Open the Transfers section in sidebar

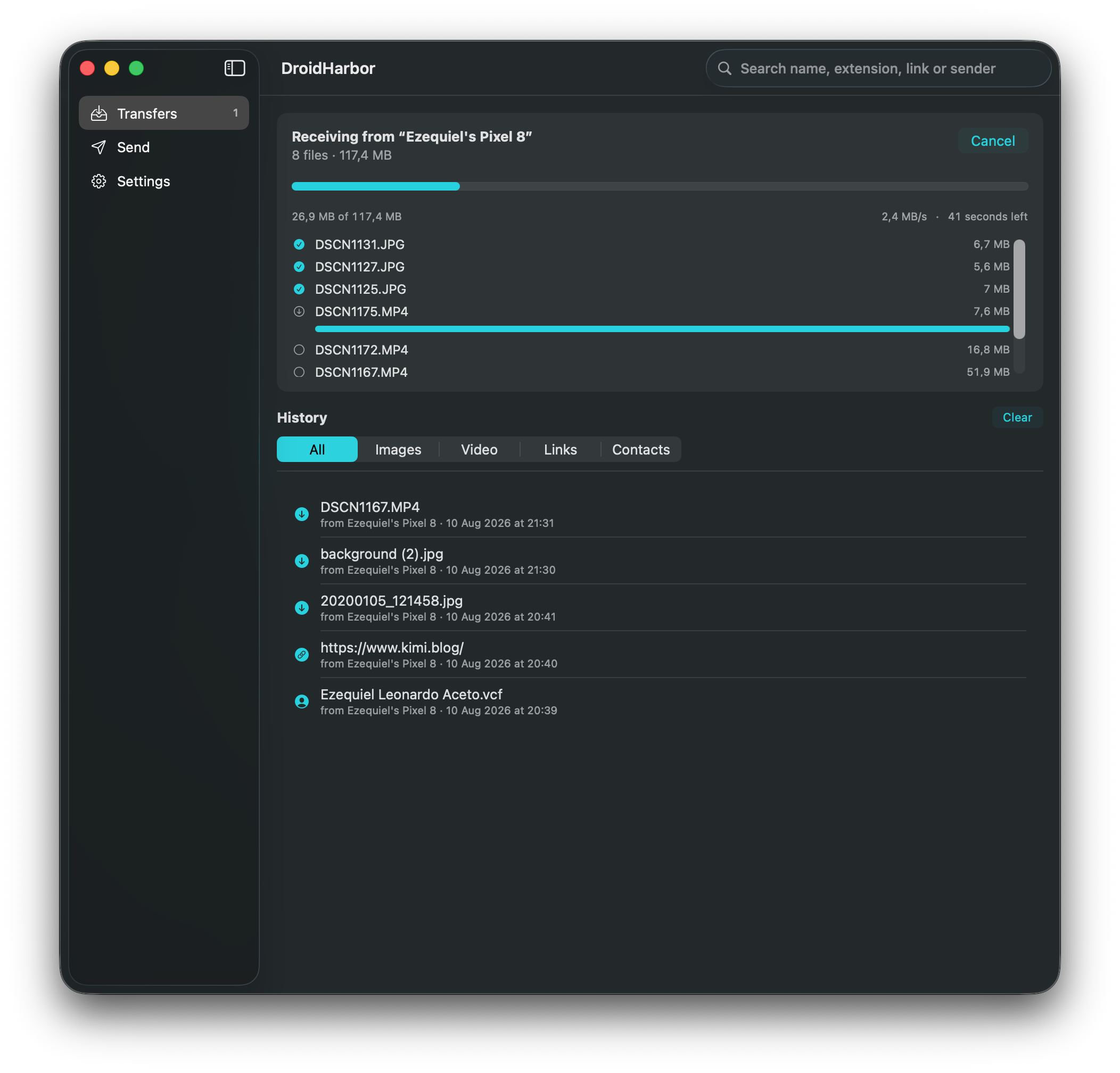(164, 113)
